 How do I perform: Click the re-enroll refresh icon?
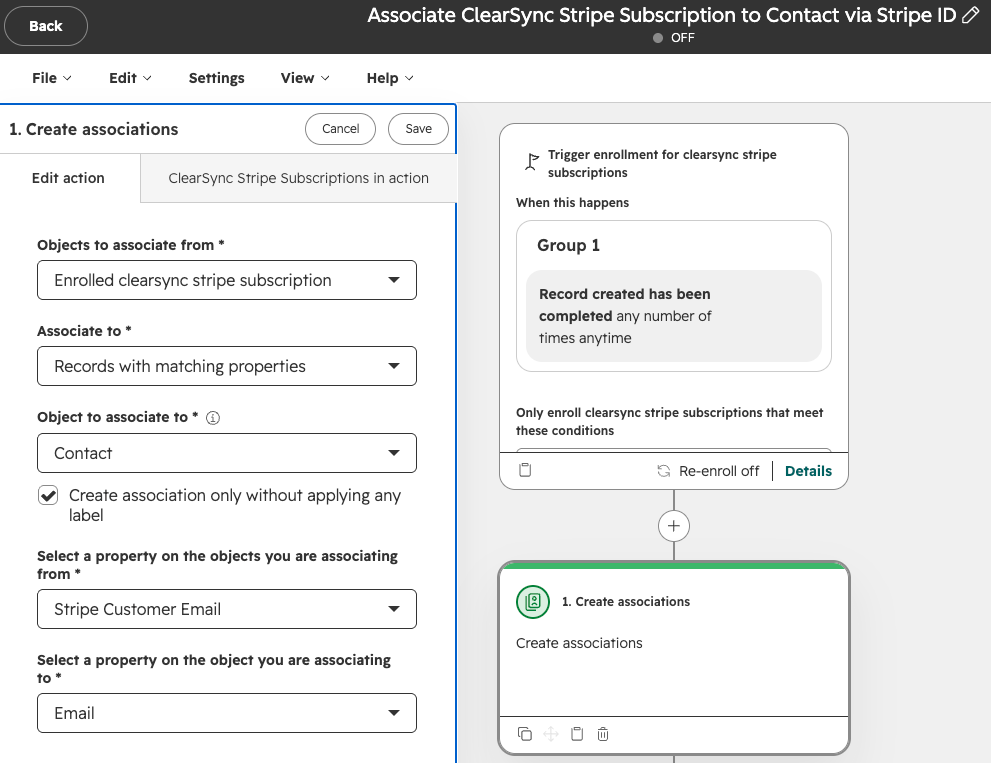tap(664, 471)
